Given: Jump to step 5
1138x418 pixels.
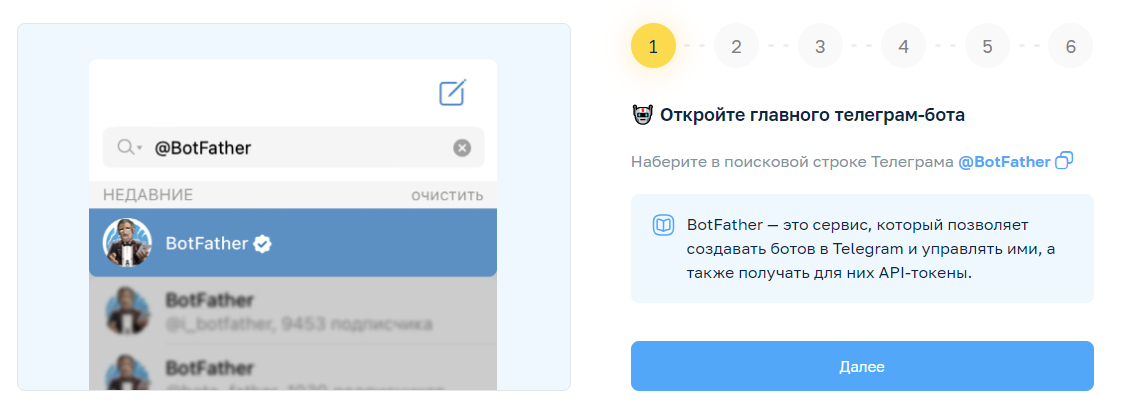Looking at the screenshot, I should pos(987,46).
